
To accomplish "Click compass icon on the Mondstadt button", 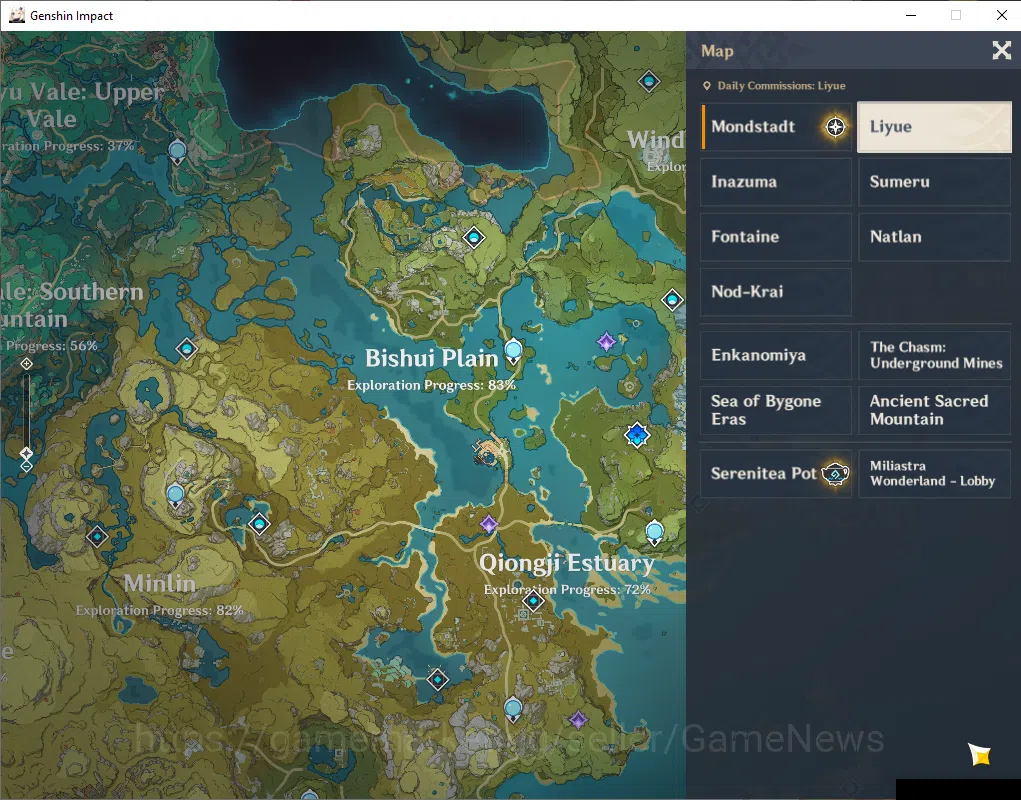I will (835, 126).
